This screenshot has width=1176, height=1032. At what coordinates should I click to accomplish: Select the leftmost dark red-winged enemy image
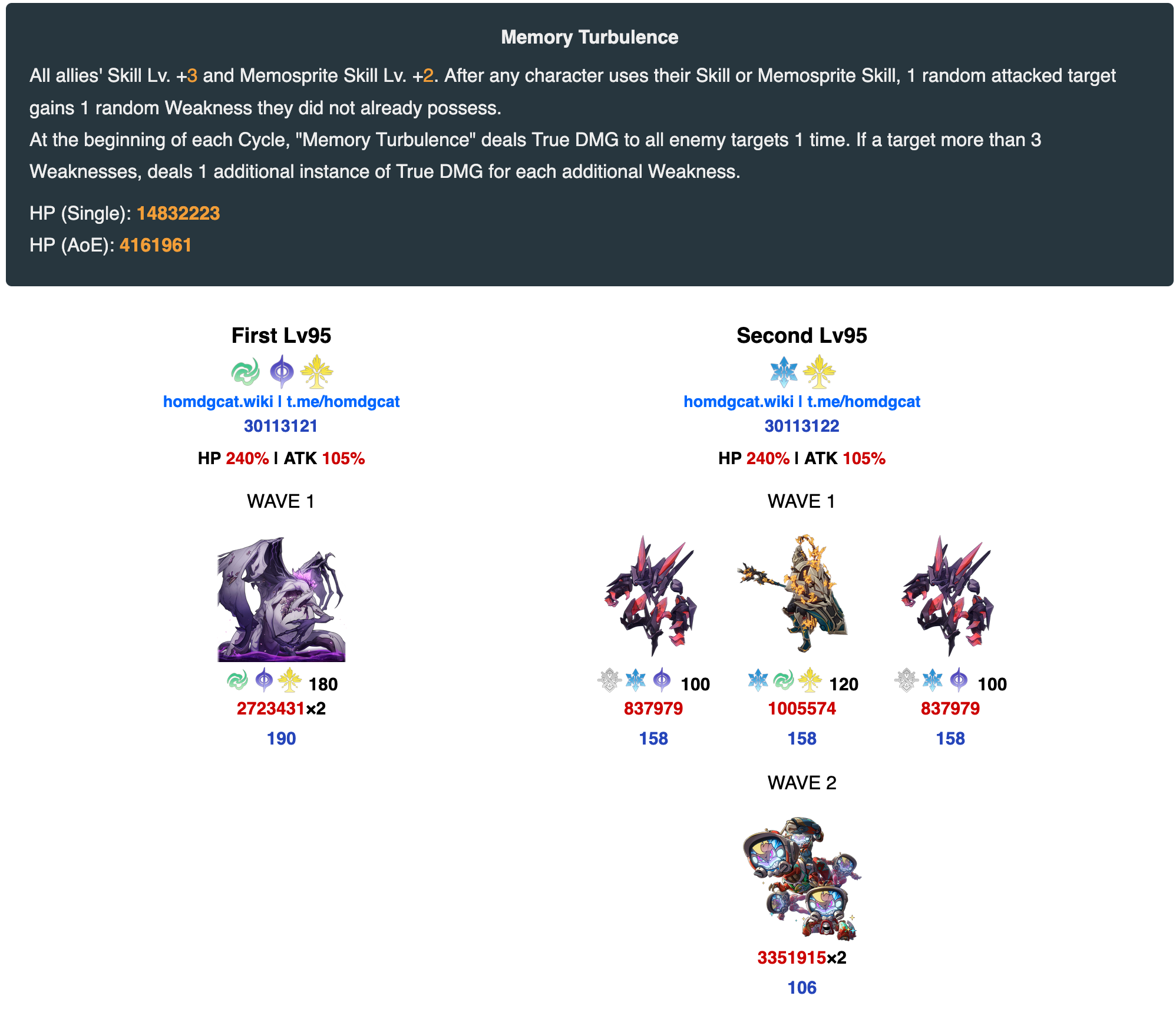(x=652, y=596)
